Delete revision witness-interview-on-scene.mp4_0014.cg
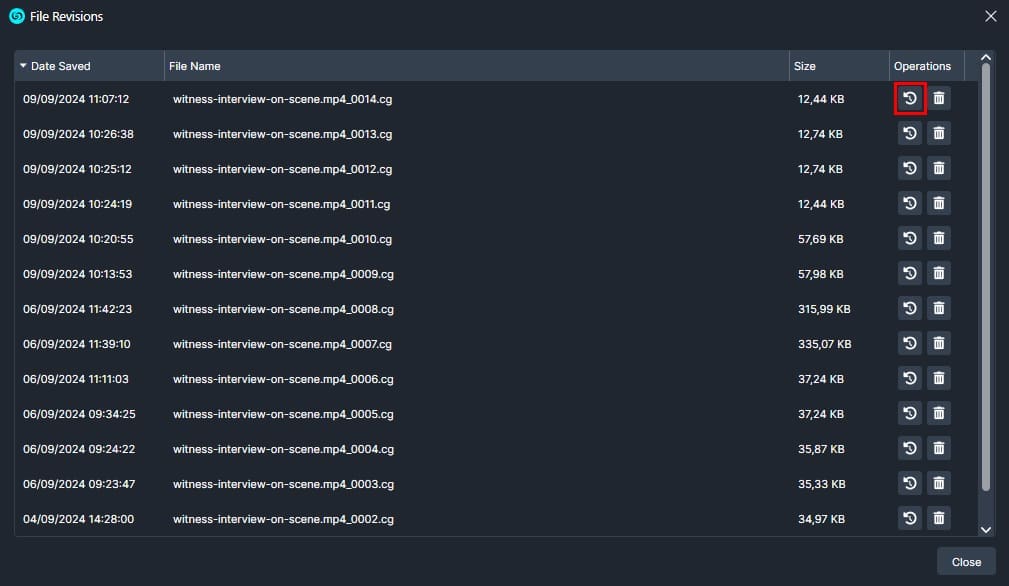 [x=938, y=98]
